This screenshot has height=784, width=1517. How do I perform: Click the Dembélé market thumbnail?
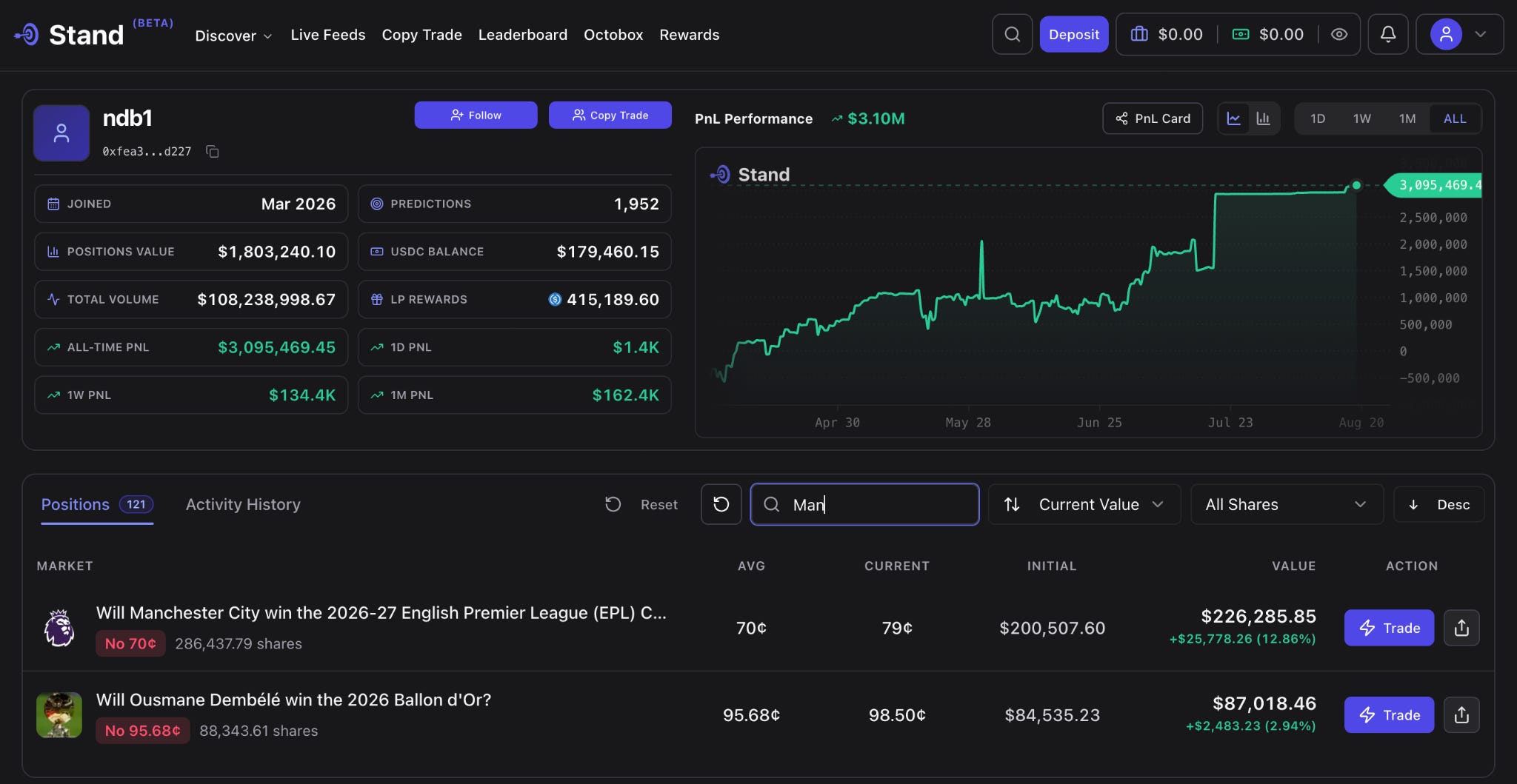(59, 715)
